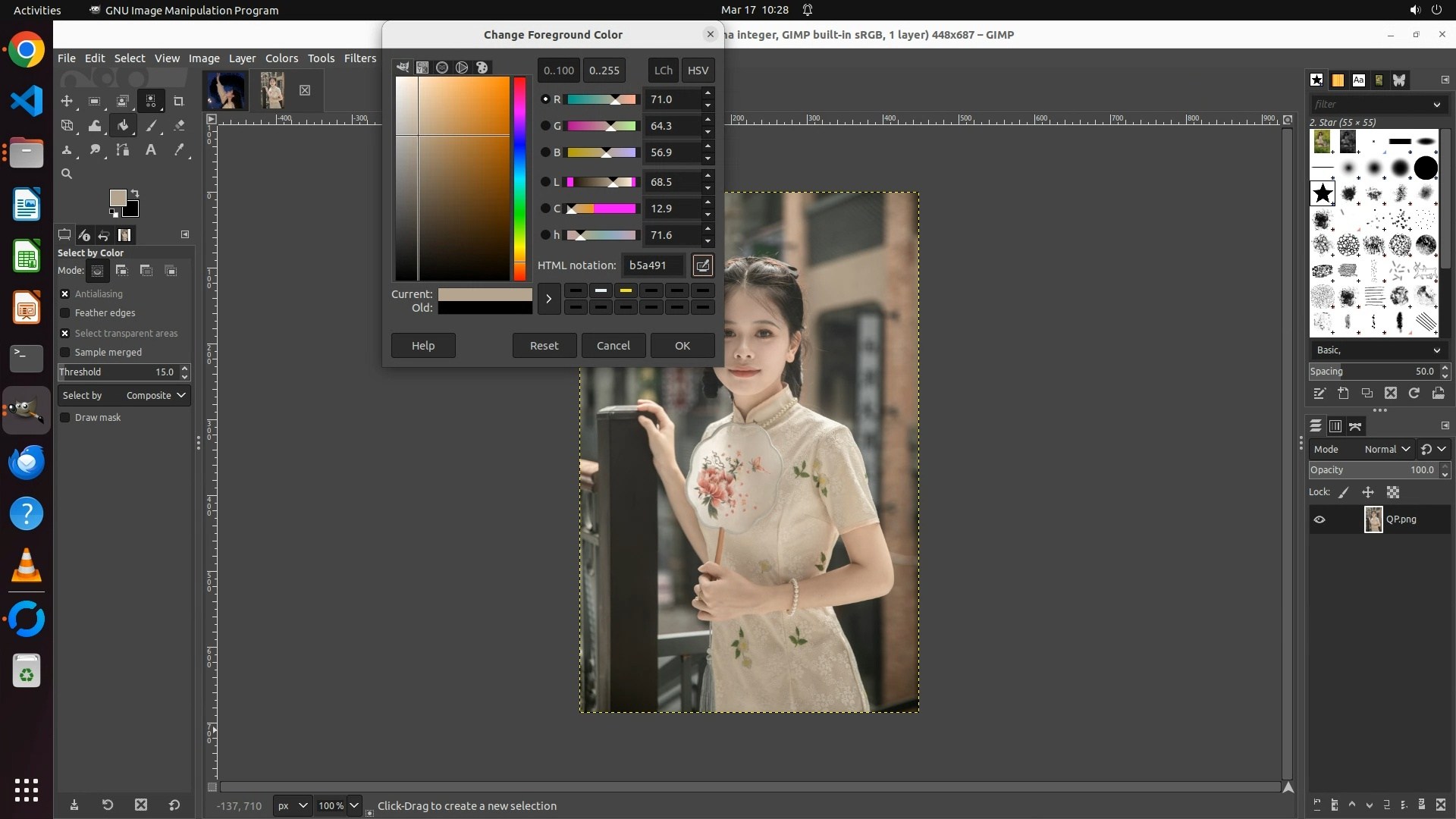
Task: Open the layer Mode Normal dropdown
Action: (x=1386, y=450)
